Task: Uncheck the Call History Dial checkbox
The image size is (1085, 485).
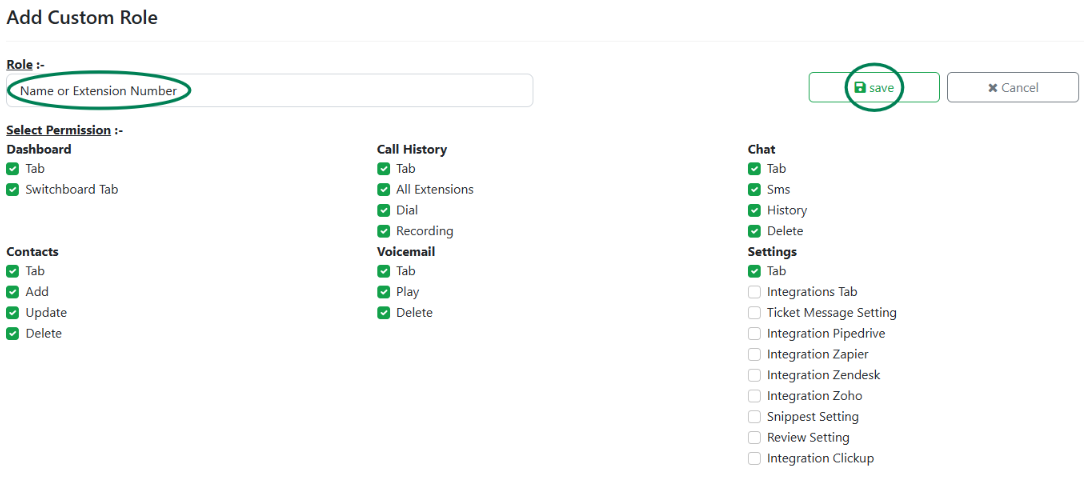Action: coord(383,210)
